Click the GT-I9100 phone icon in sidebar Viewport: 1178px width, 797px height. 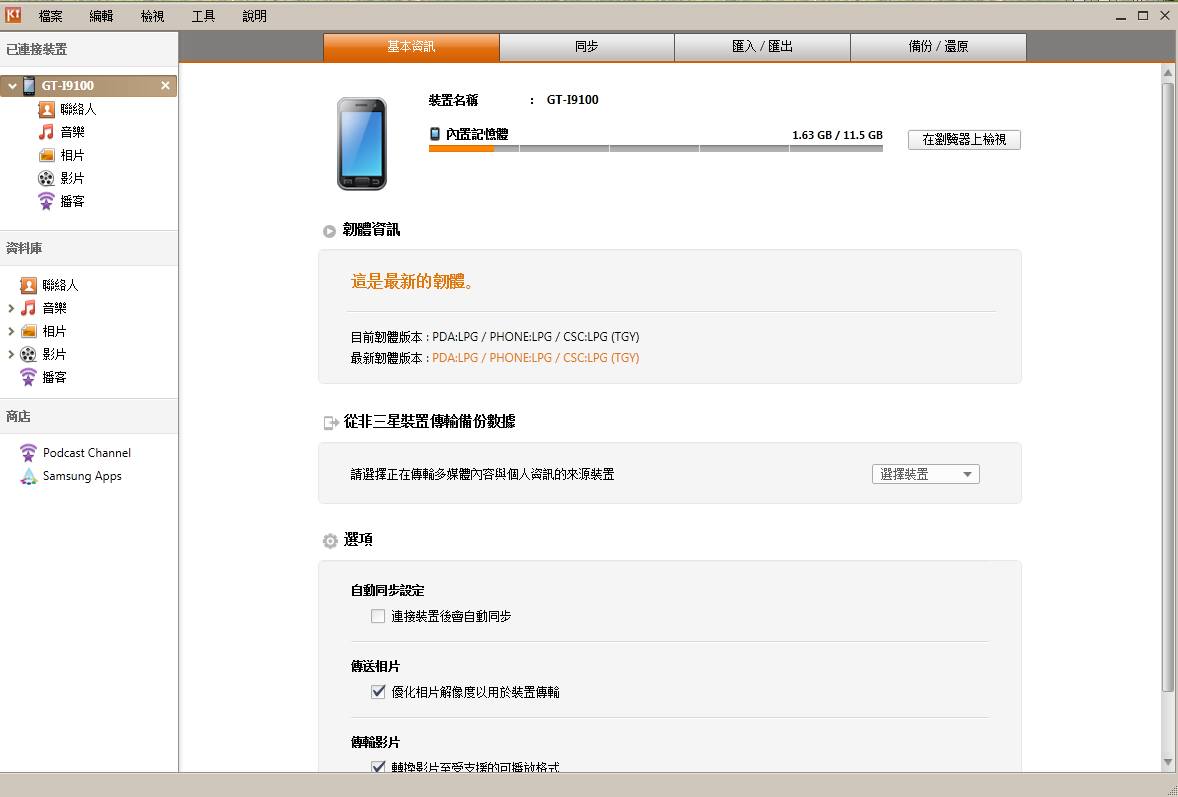click(29, 86)
